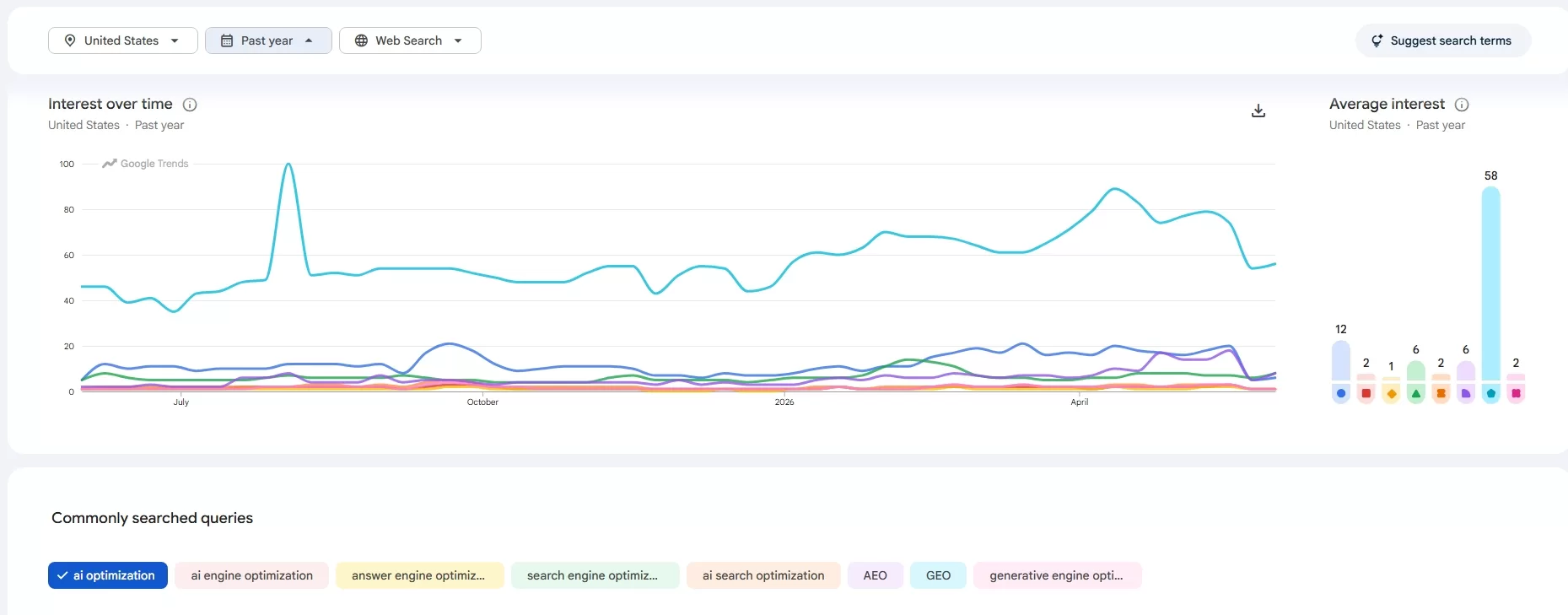Toggle the generative engine opti... query chip
Image resolution: width=1568 pixels, height=615 pixels.
pos(1057,575)
